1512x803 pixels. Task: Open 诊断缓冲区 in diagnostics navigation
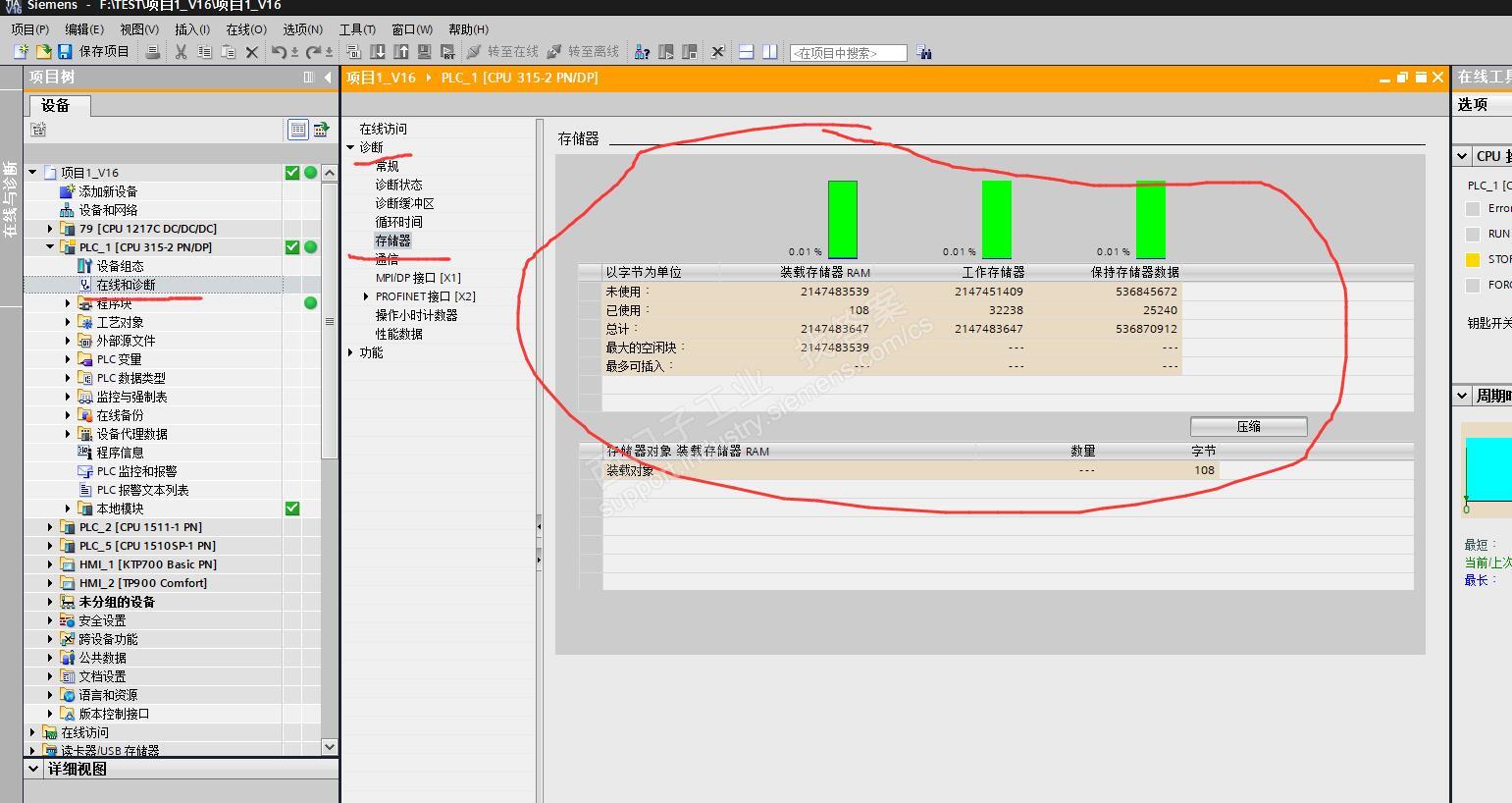404,203
